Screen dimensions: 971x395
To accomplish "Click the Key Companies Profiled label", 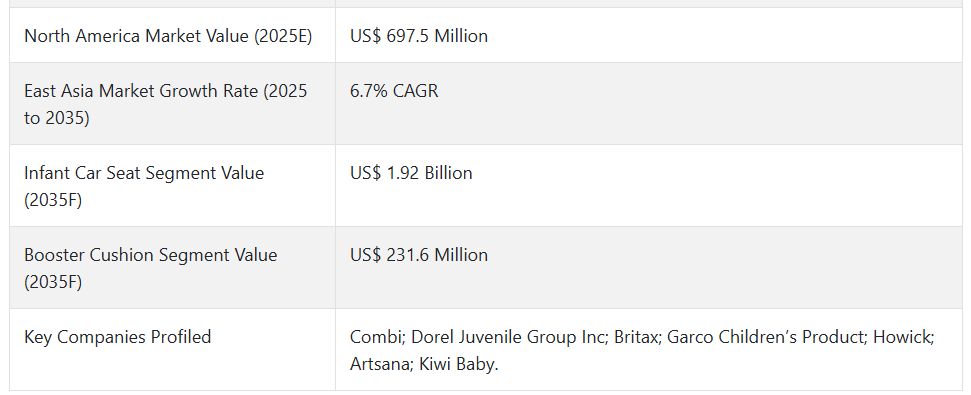I will [x=118, y=337].
